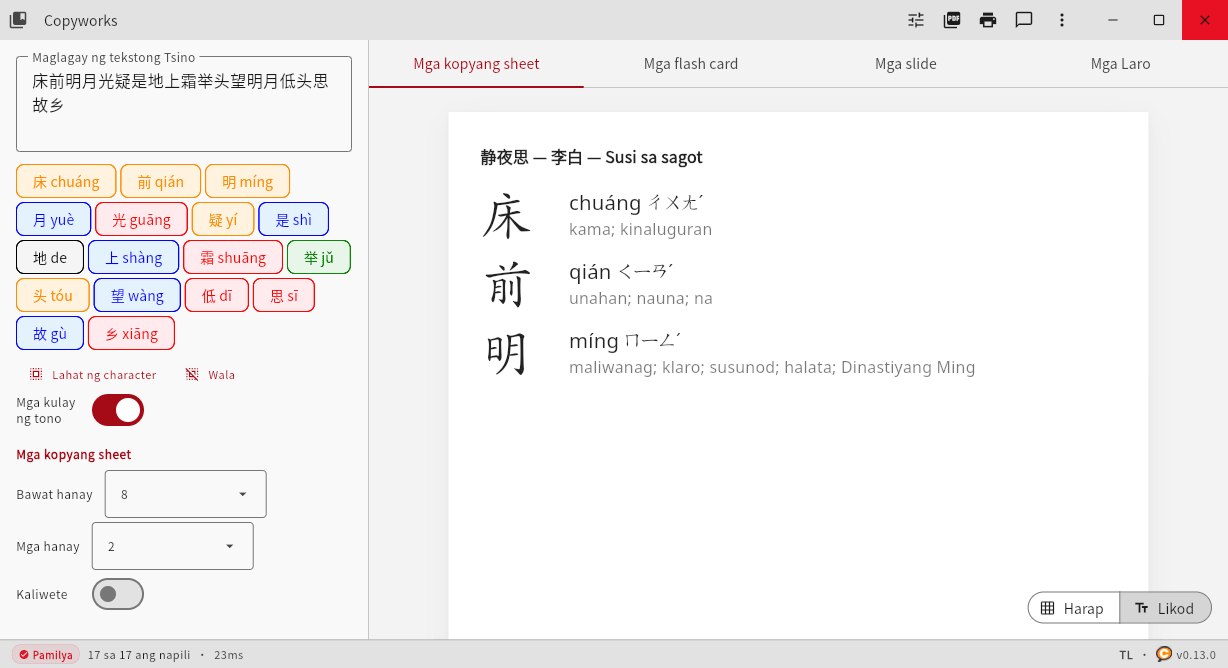Toggle character chip 床 chuáng
The width and height of the screenshot is (1228, 668).
point(66,181)
